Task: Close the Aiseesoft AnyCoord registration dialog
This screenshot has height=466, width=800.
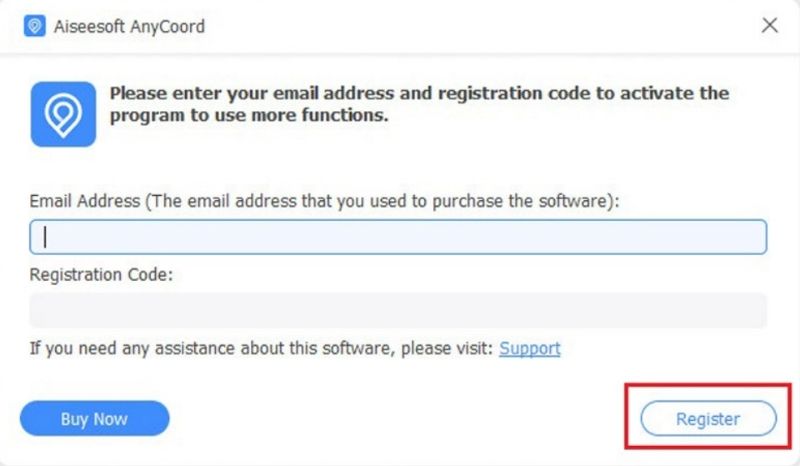Action: (769, 26)
